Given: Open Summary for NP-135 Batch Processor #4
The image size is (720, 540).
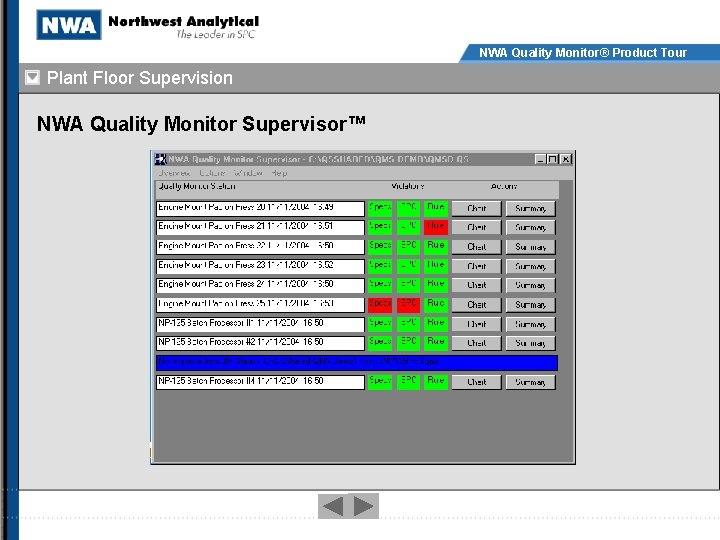Looking at the screenshot, I should pos(530,382).
